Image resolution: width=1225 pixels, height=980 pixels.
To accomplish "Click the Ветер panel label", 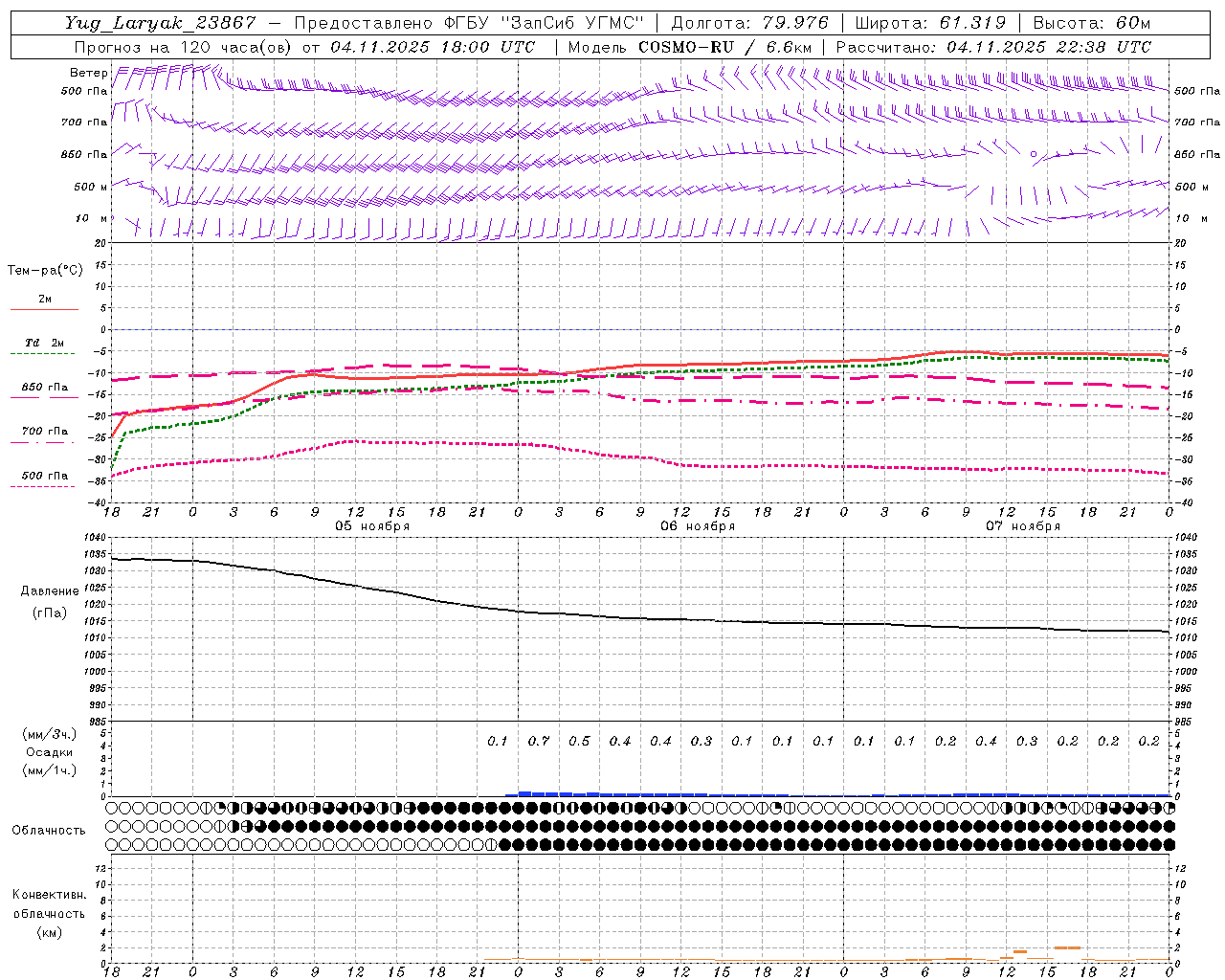I will (x=88, y=73).
